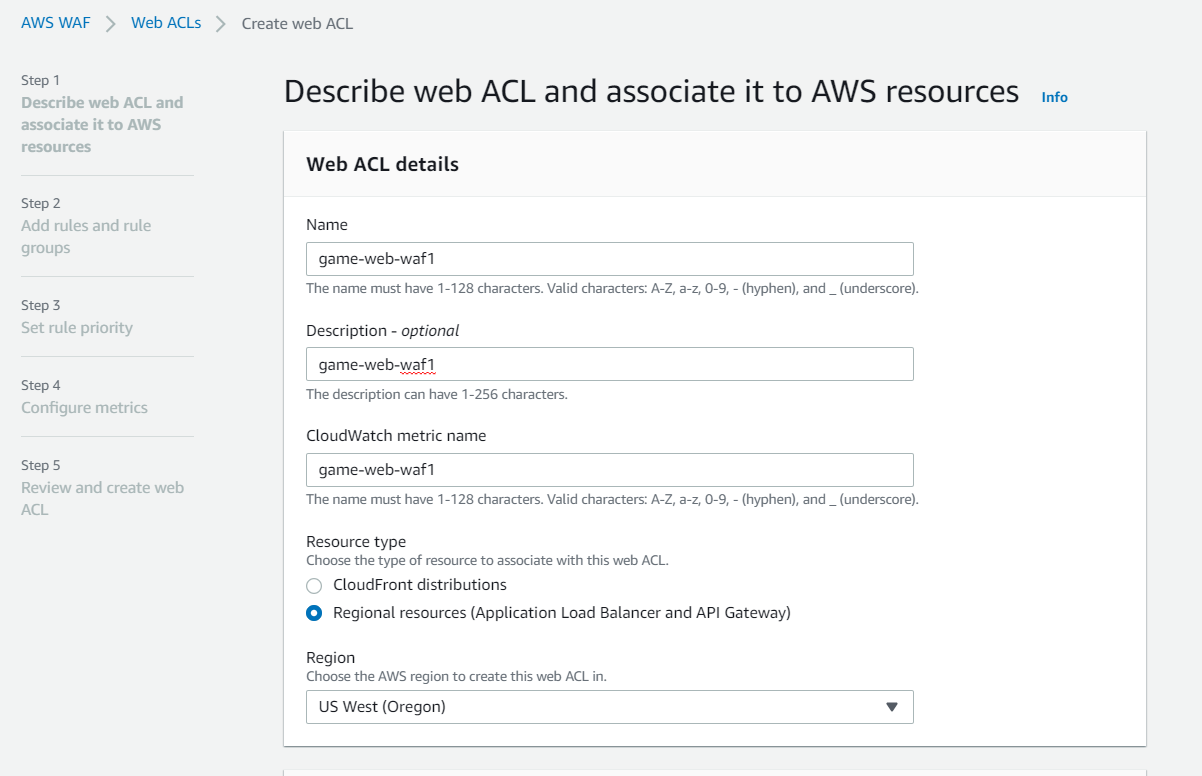Open the AWS WAF breadcrumb link

pyautogui.click(x=56, y=23)
